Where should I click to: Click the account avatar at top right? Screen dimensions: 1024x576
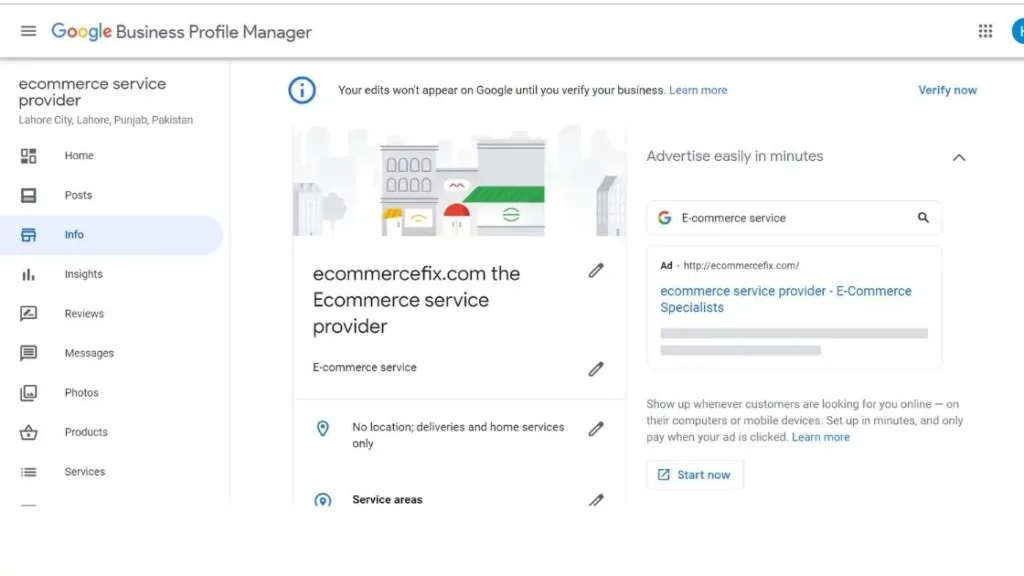1017,31
